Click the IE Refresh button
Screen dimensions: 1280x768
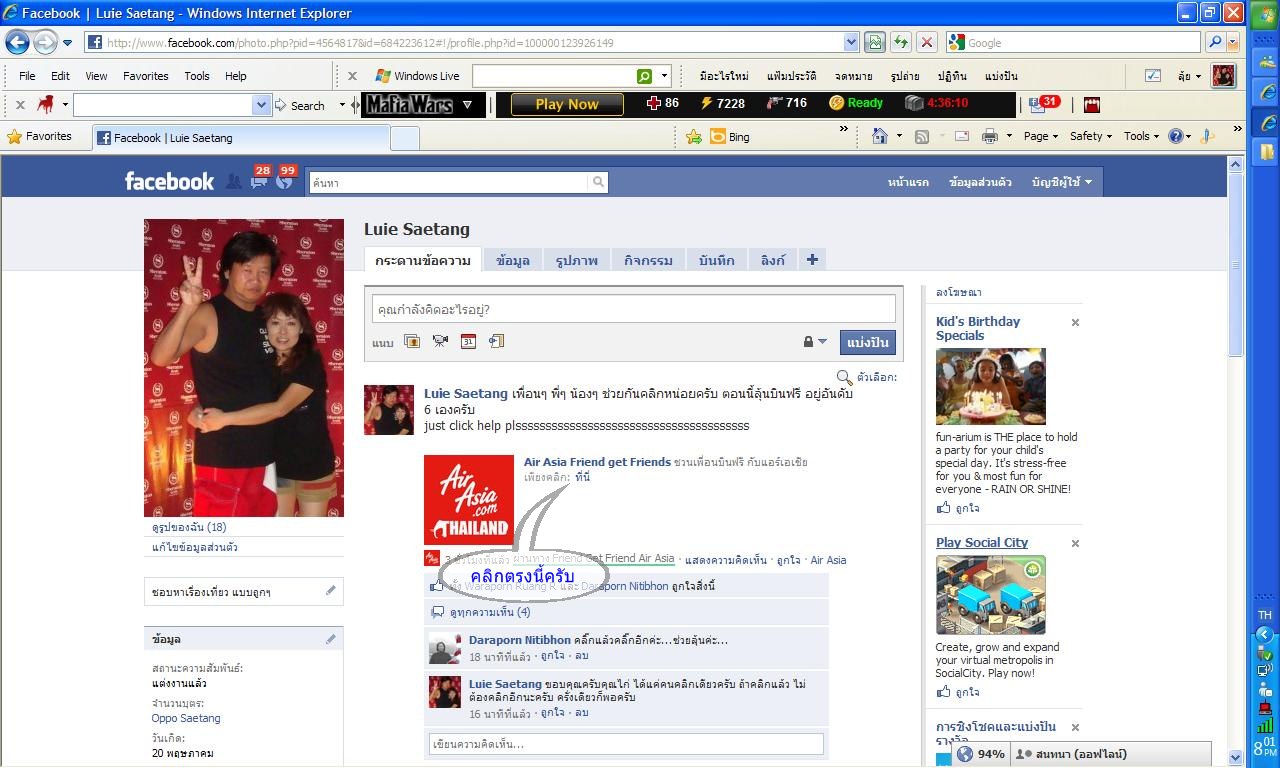[x=901, y=42]
